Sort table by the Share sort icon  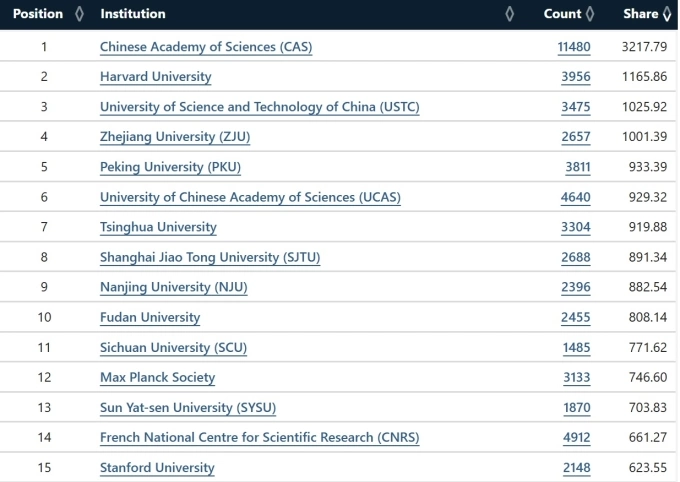667,14
